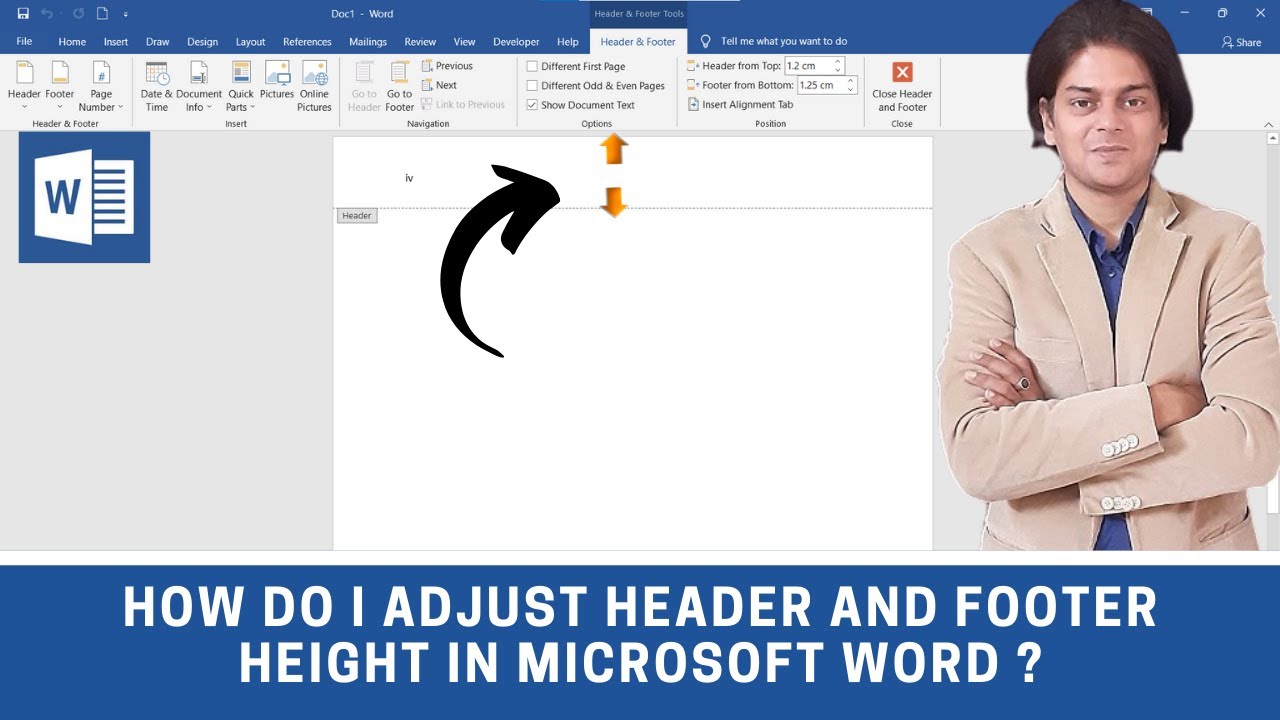Viewport: 1280px width, 720px height.
Task: Open the File menu
Action: (x=24, y=41)
